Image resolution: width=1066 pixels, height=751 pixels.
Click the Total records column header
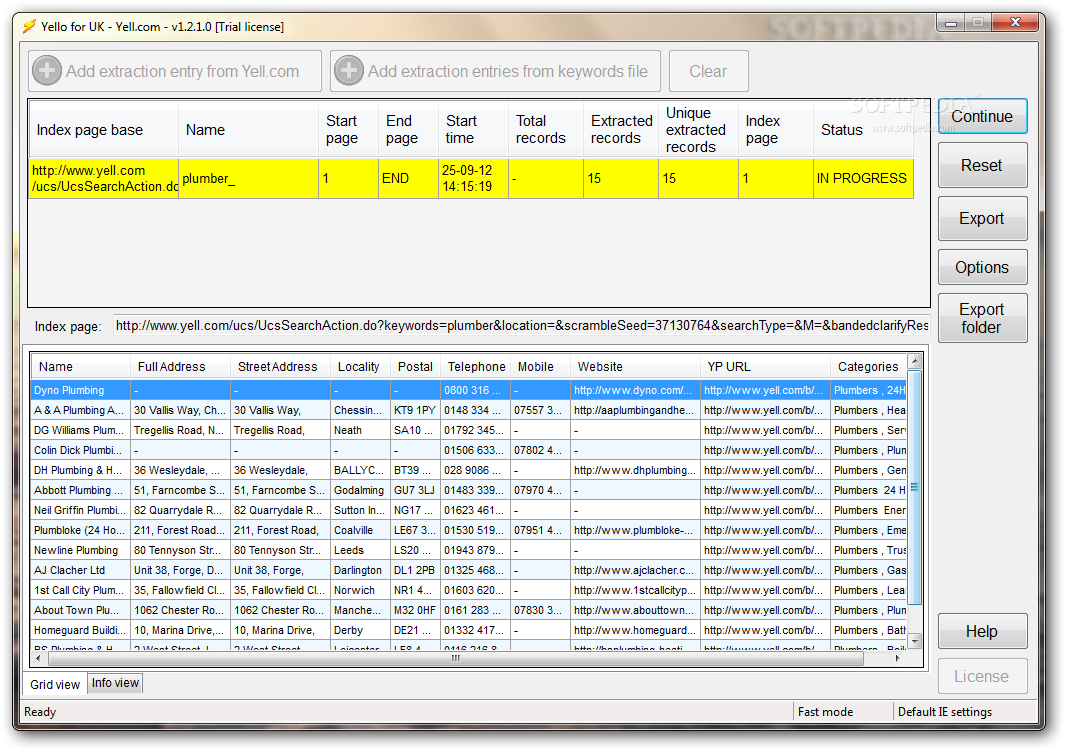click(x=545, y=130)
